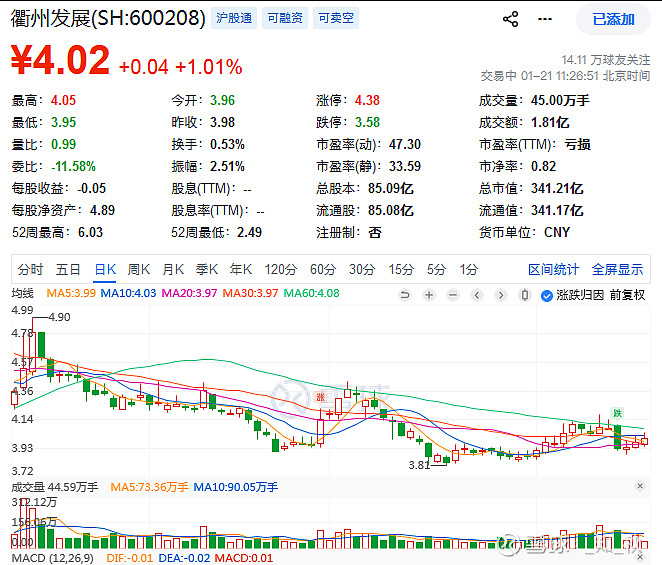Image resolution: width=662 pixels, height=565 pixels.
Task: Switch to the 60分 chart tab
Action: click(x=323, y=269)
